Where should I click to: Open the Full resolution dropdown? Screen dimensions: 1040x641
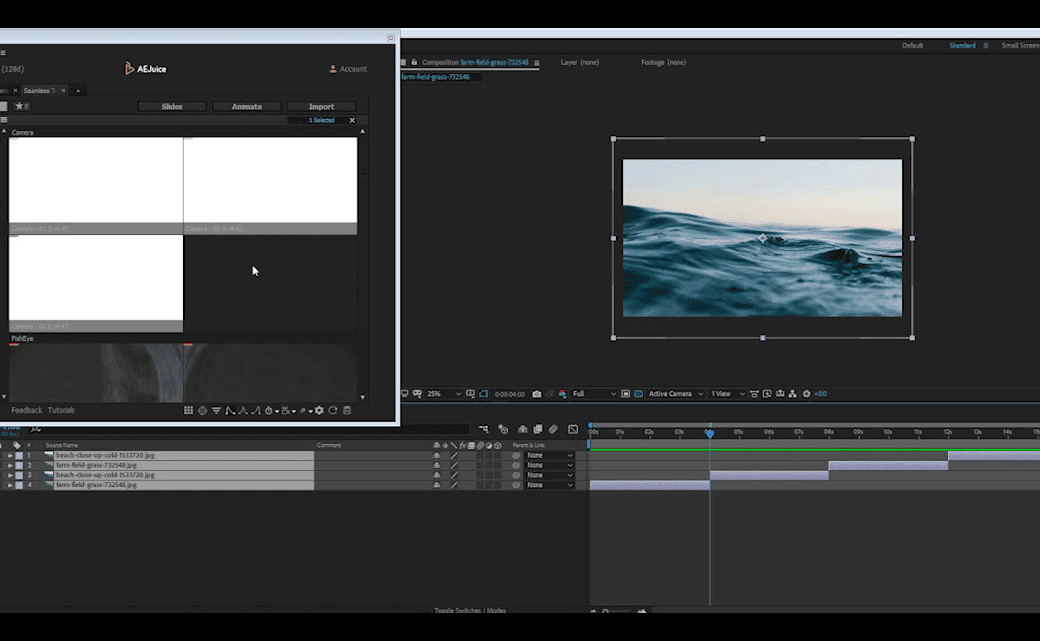[594, 393]
